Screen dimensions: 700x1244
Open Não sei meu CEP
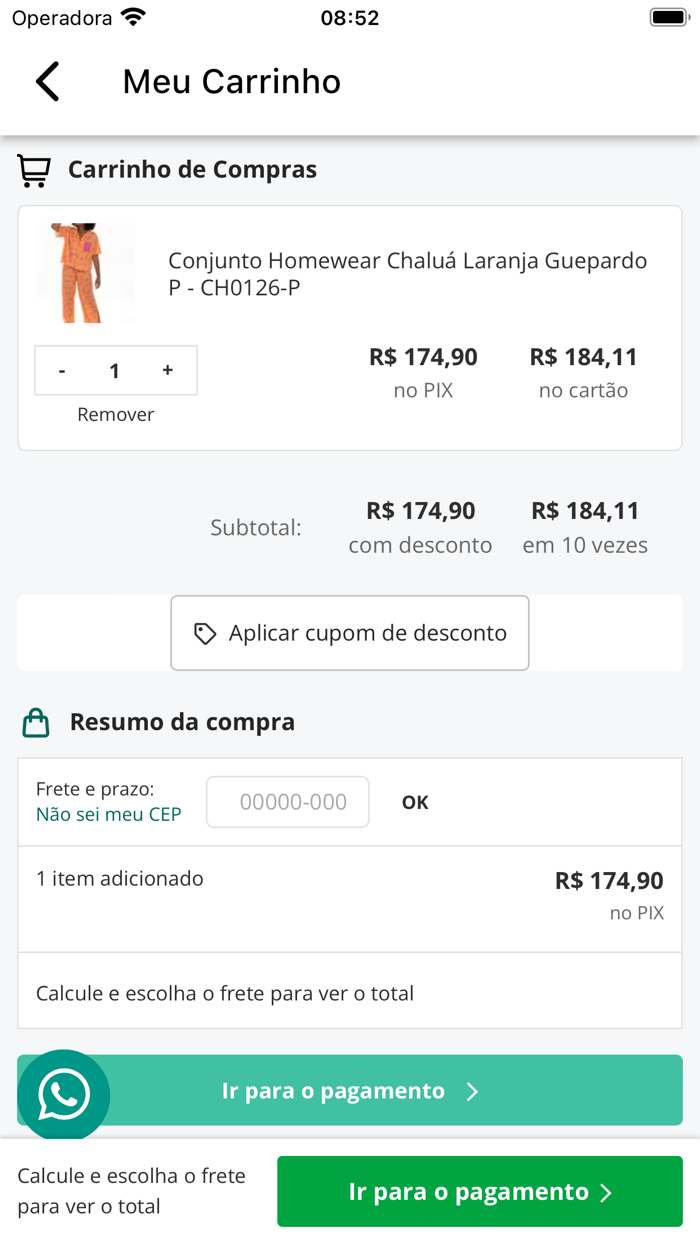[108, 814]
